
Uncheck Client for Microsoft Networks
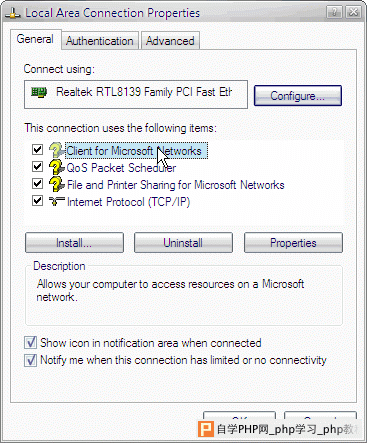click(37, 150)
